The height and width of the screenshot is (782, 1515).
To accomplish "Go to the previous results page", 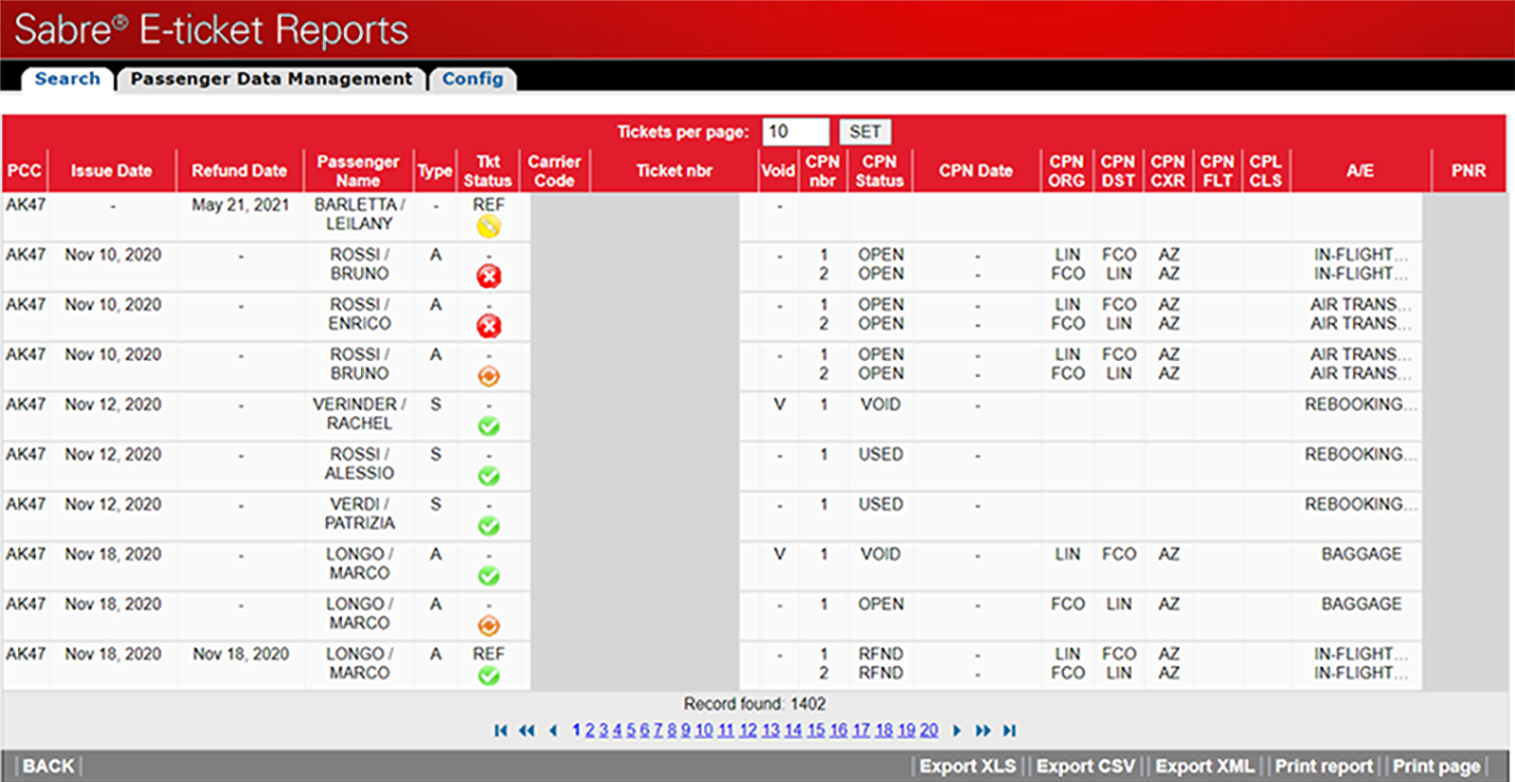I will [x=553, y=731].
